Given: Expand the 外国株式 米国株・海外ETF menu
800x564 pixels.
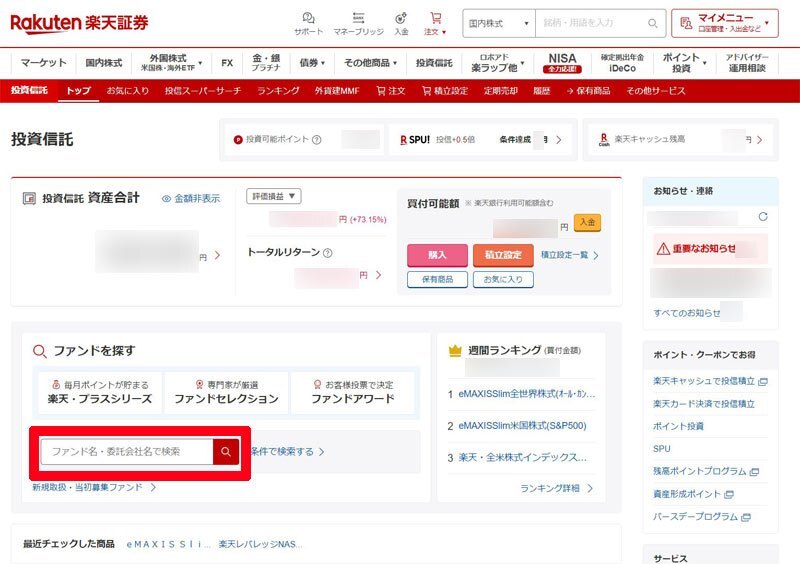Looking at the screenshot, I should (x=171, y=63).
